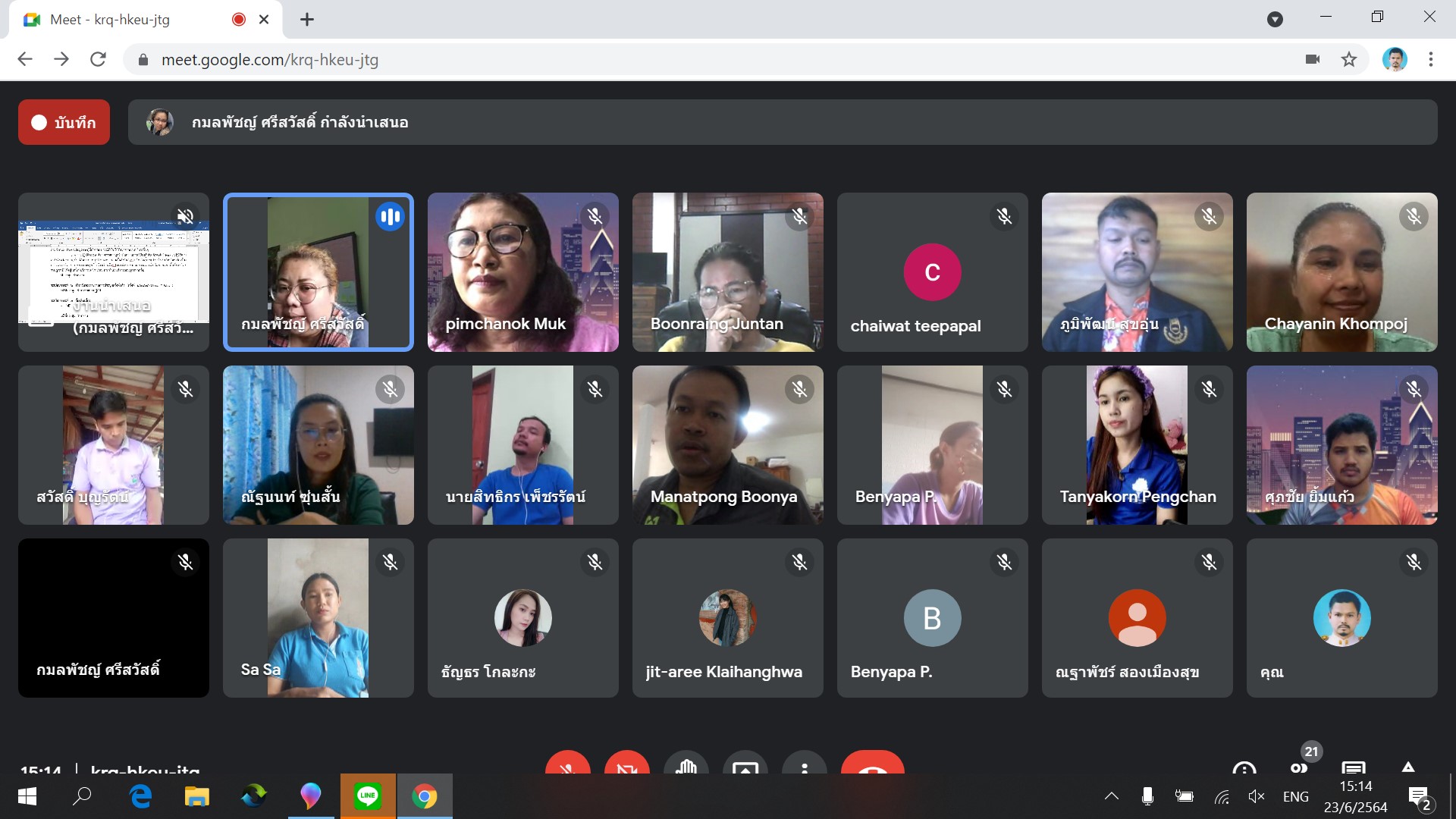Click the camera permission icon in address bar
This screenshot has width=1456, height=819.
pos(1313,59)
